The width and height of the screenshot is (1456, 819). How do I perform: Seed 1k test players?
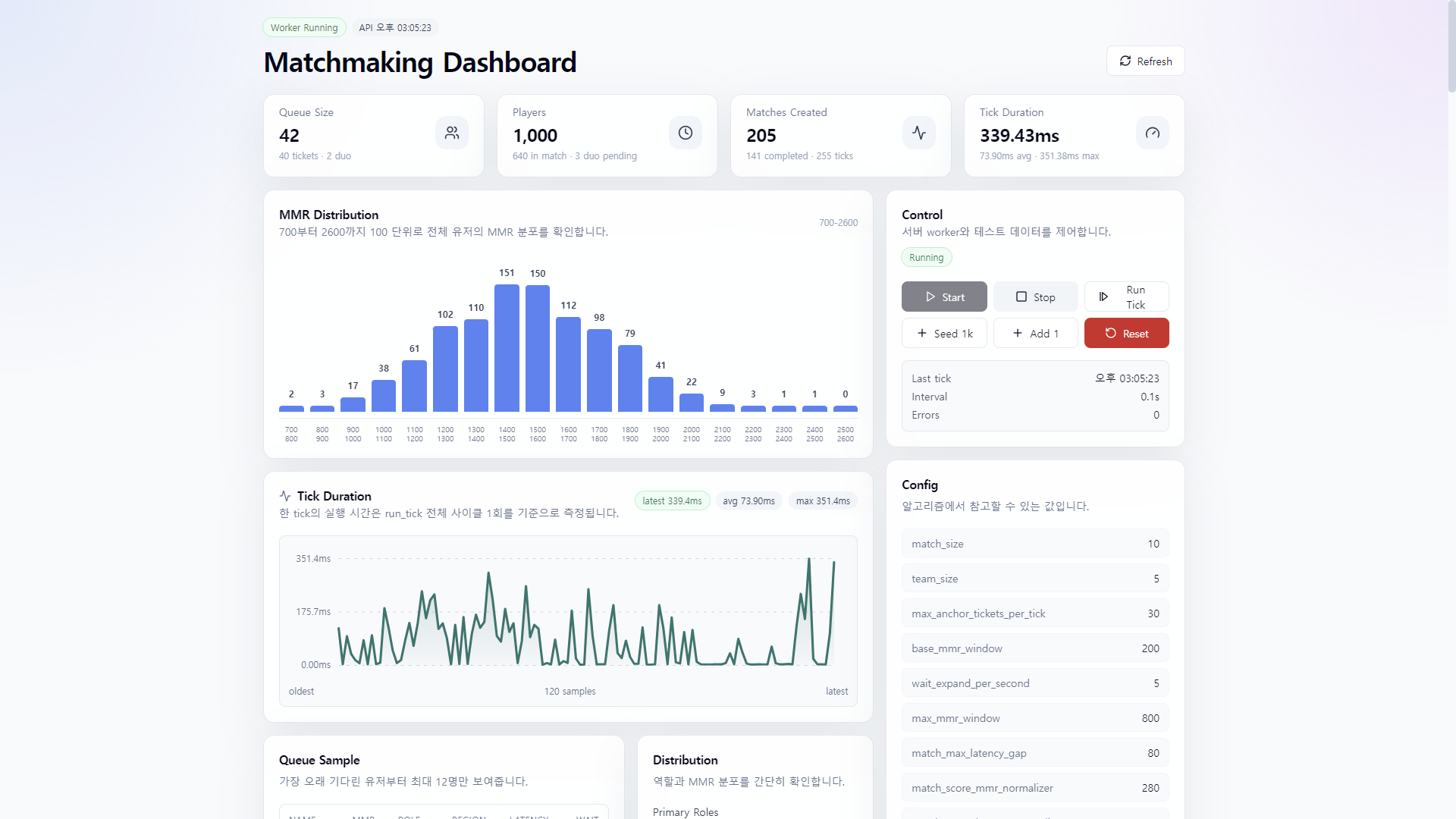pyautogui.click(x=944, y=333)
